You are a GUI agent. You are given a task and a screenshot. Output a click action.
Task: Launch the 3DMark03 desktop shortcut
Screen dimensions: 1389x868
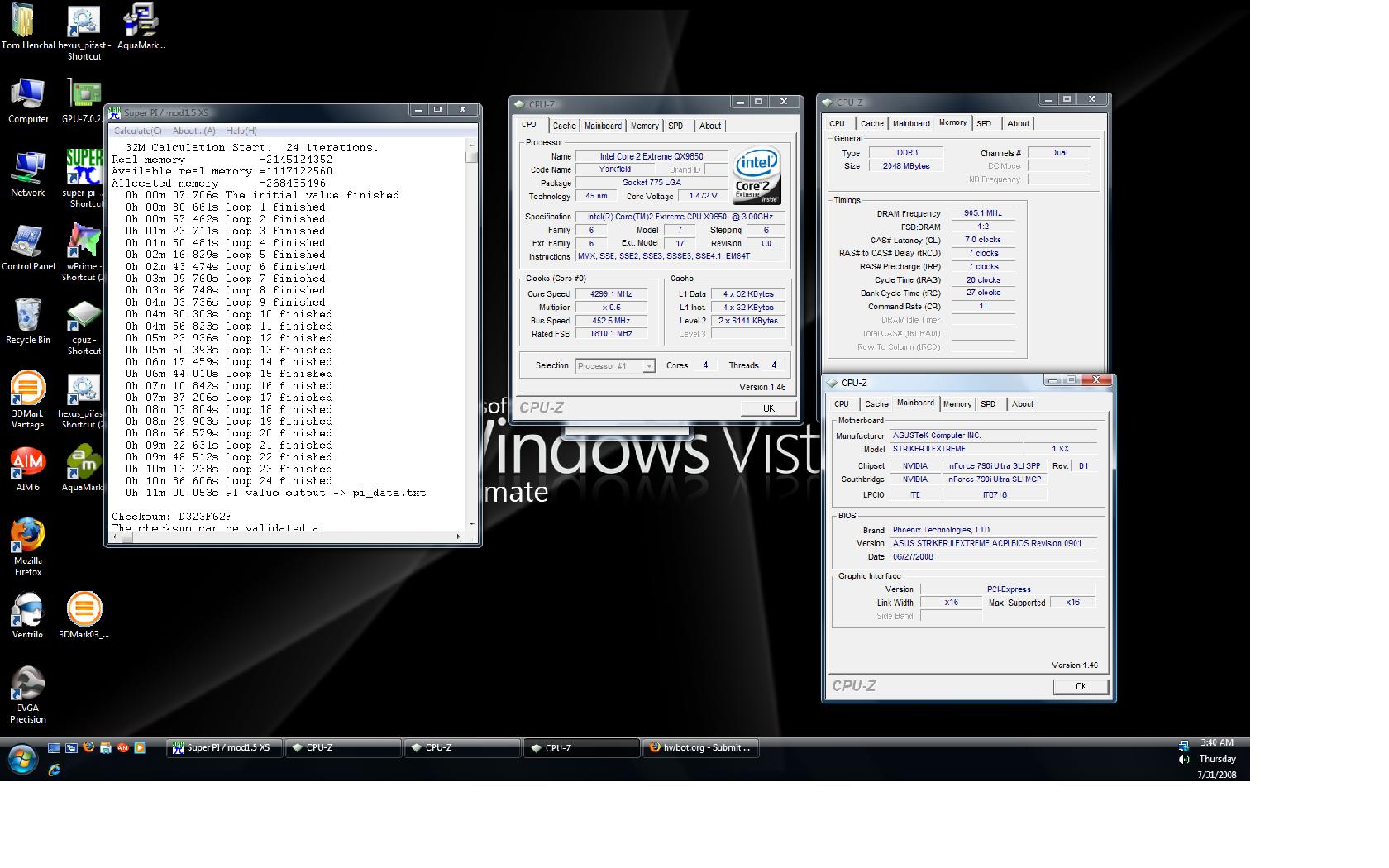(x=84, y=616)
